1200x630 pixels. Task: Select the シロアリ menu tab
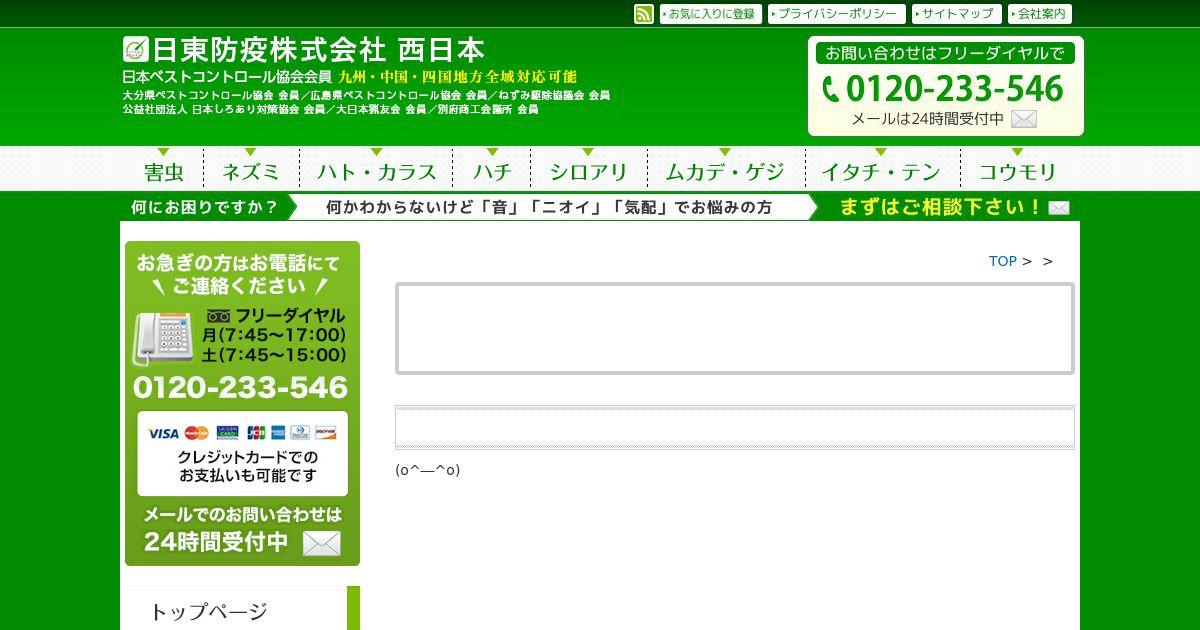(x=588, y=168)
